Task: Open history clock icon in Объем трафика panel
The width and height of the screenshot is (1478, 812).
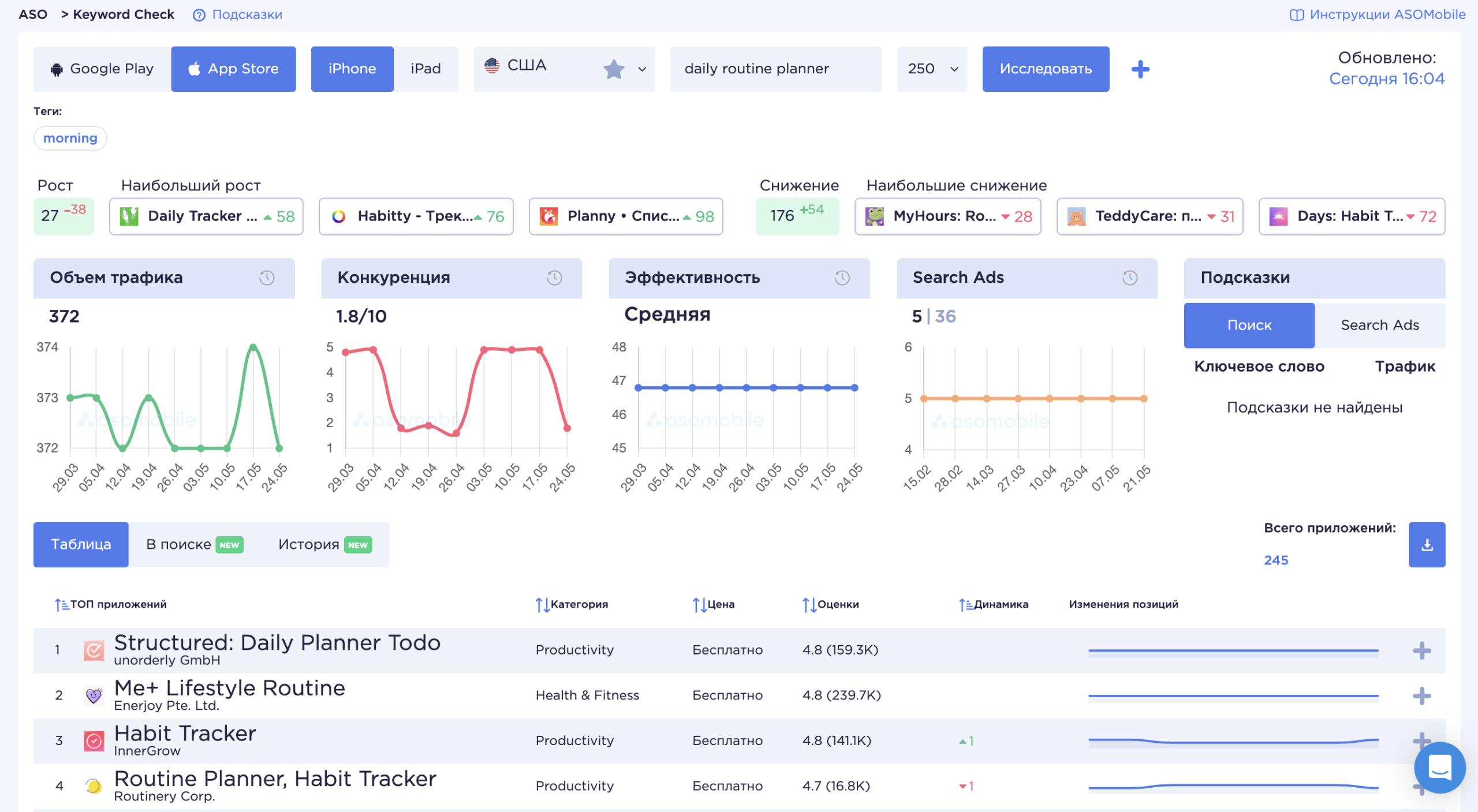Action: 267,278
